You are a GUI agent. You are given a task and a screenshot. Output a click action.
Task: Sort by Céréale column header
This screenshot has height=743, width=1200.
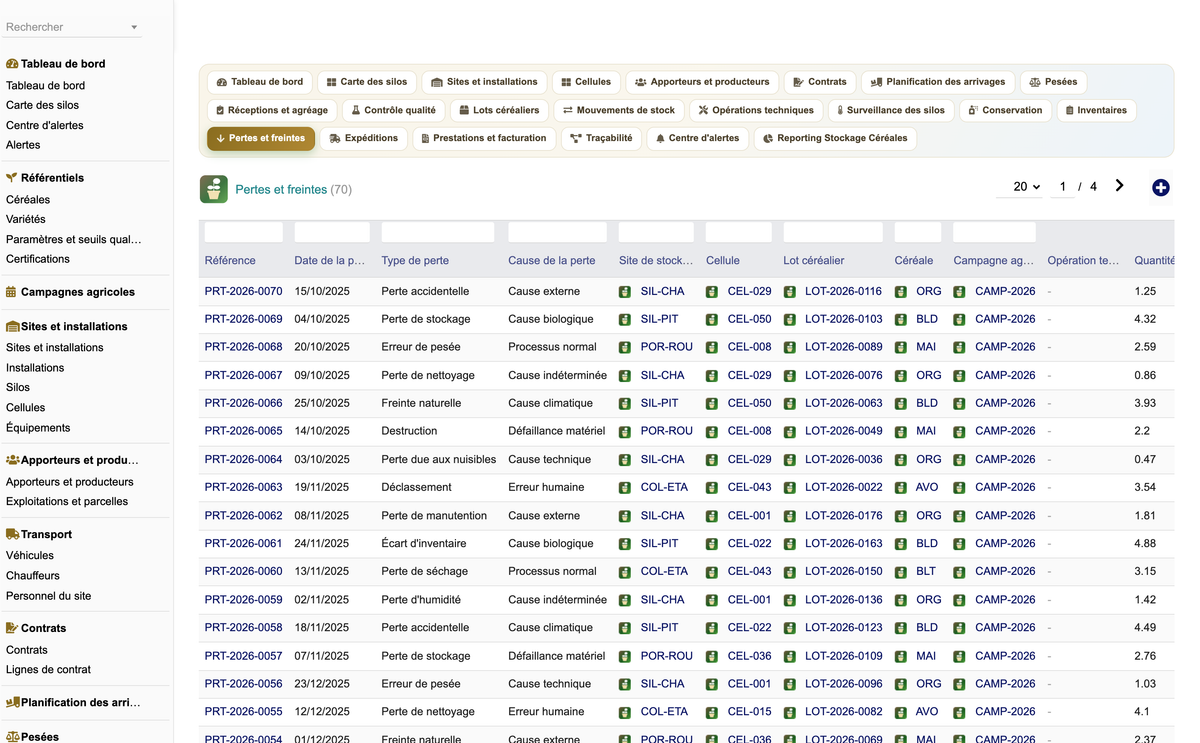(914, 260)
